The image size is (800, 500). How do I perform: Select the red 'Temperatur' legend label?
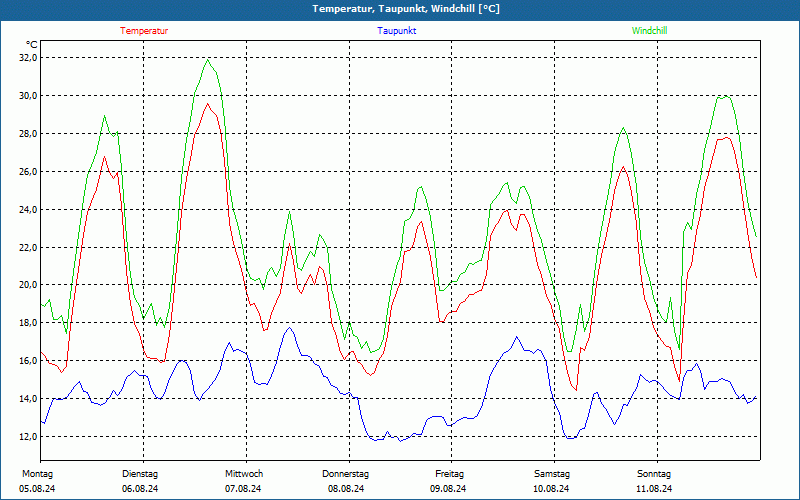(x=144, y=31)
